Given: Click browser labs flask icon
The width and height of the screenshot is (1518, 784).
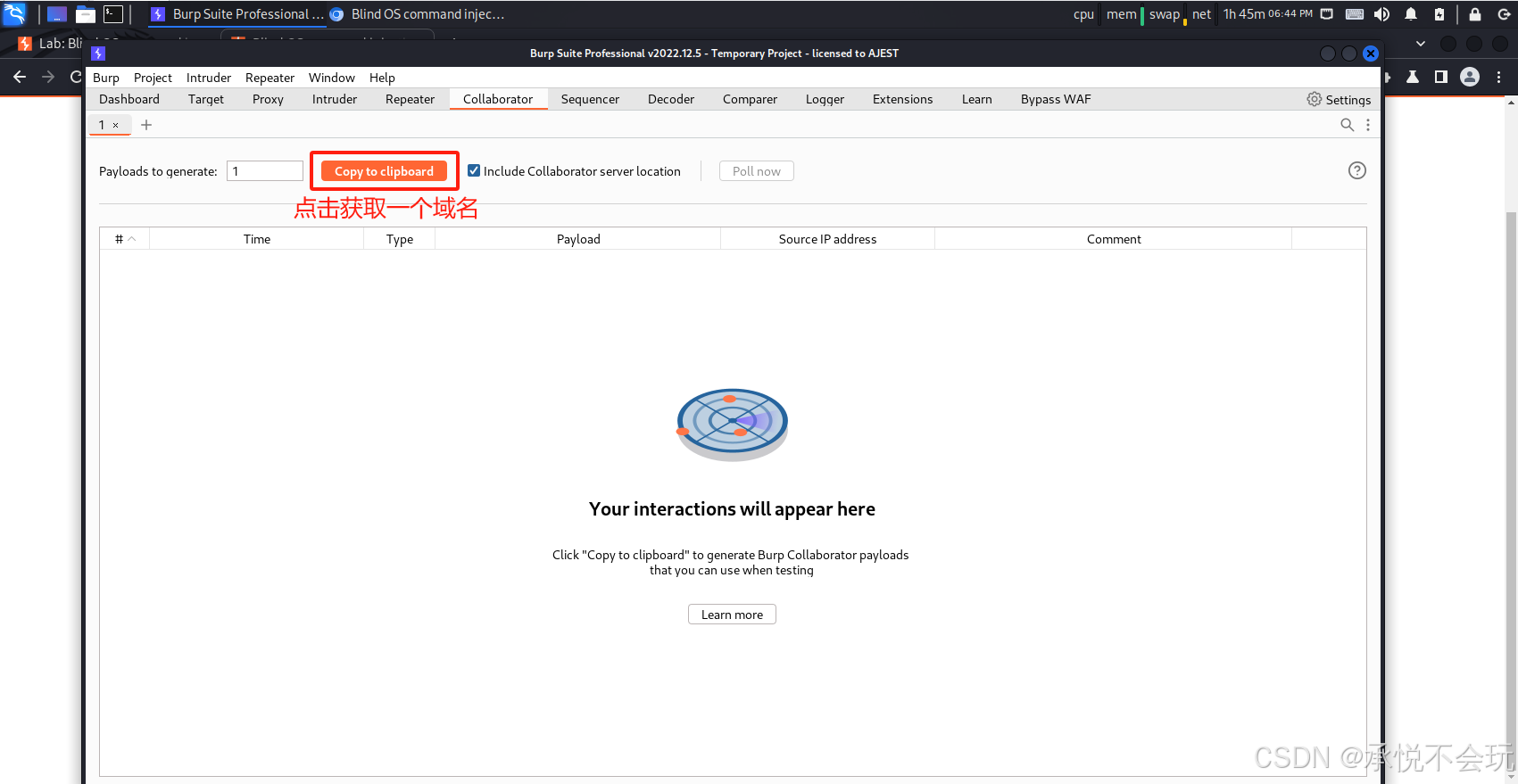Looking at the screenshot, I should click(1413, 77).
